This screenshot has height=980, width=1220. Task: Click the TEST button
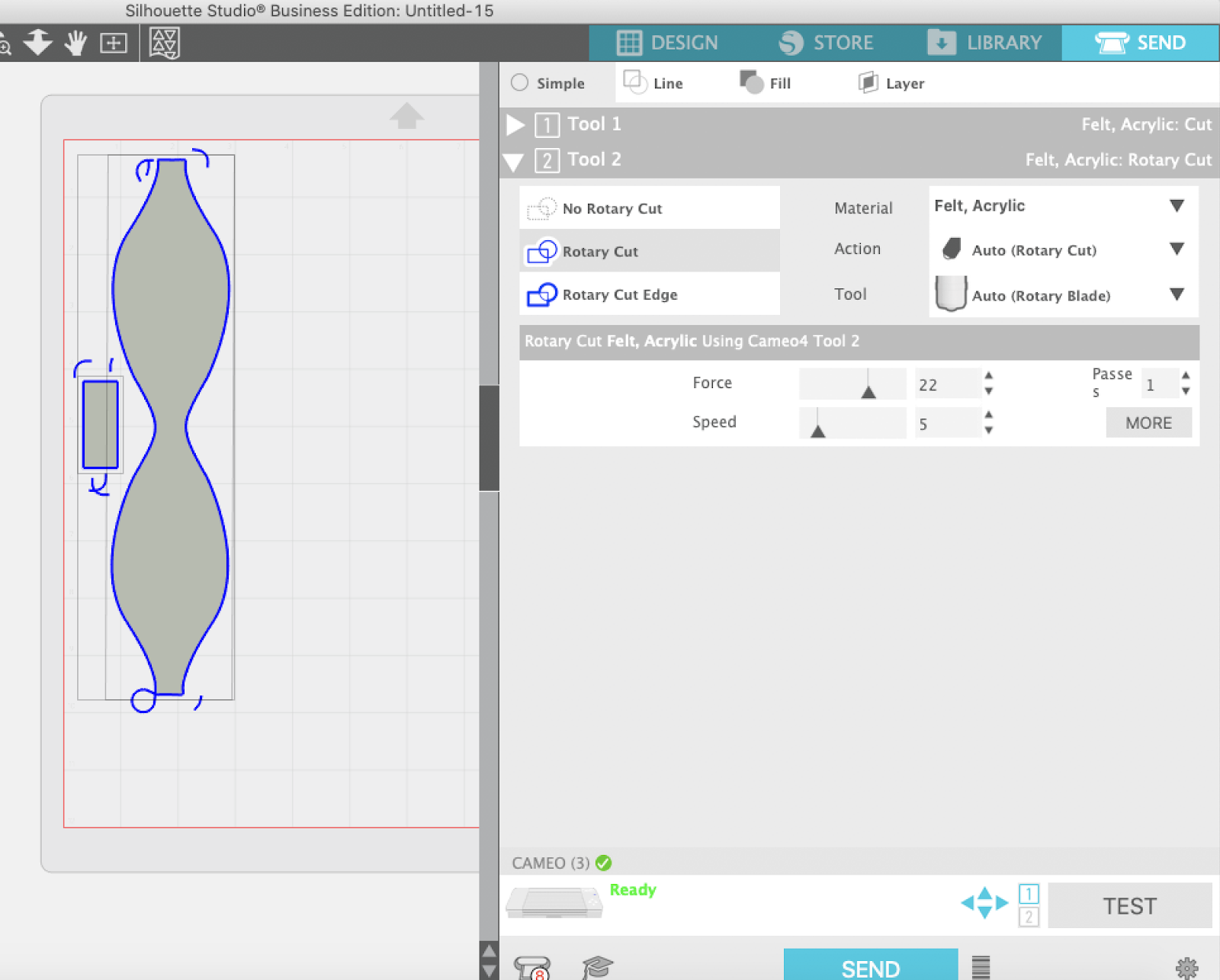click(x=1130, y=906)
